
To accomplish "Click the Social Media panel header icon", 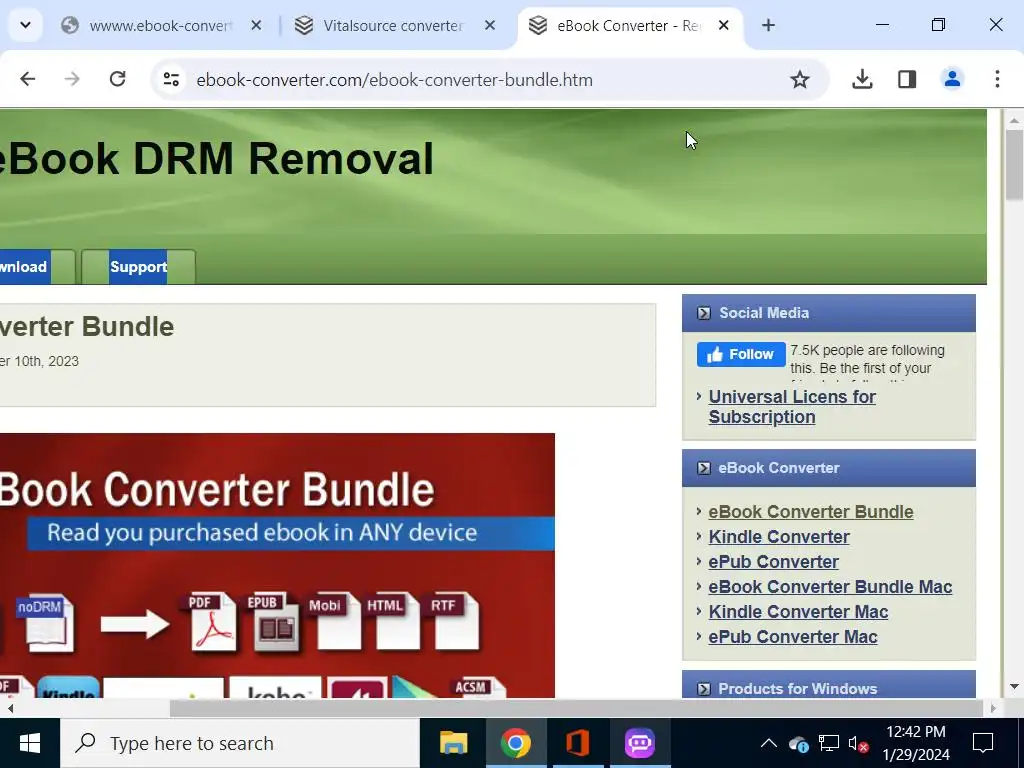I will 703,313.
